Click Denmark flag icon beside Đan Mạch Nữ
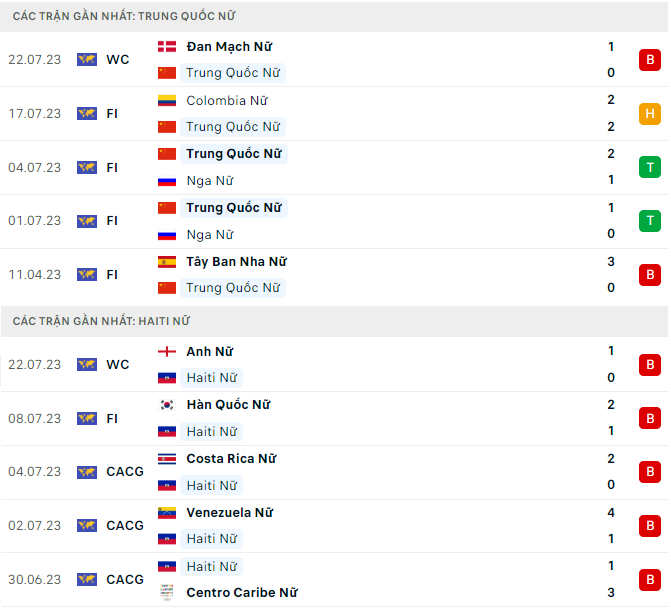Screen dimensions: 671x614 click(167, 46)
